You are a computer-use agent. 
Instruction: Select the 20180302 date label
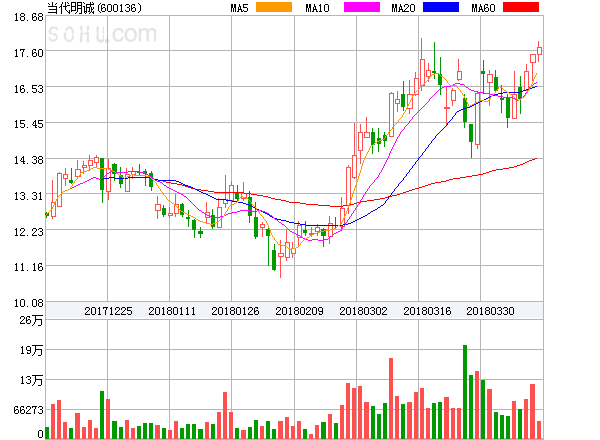363,311
